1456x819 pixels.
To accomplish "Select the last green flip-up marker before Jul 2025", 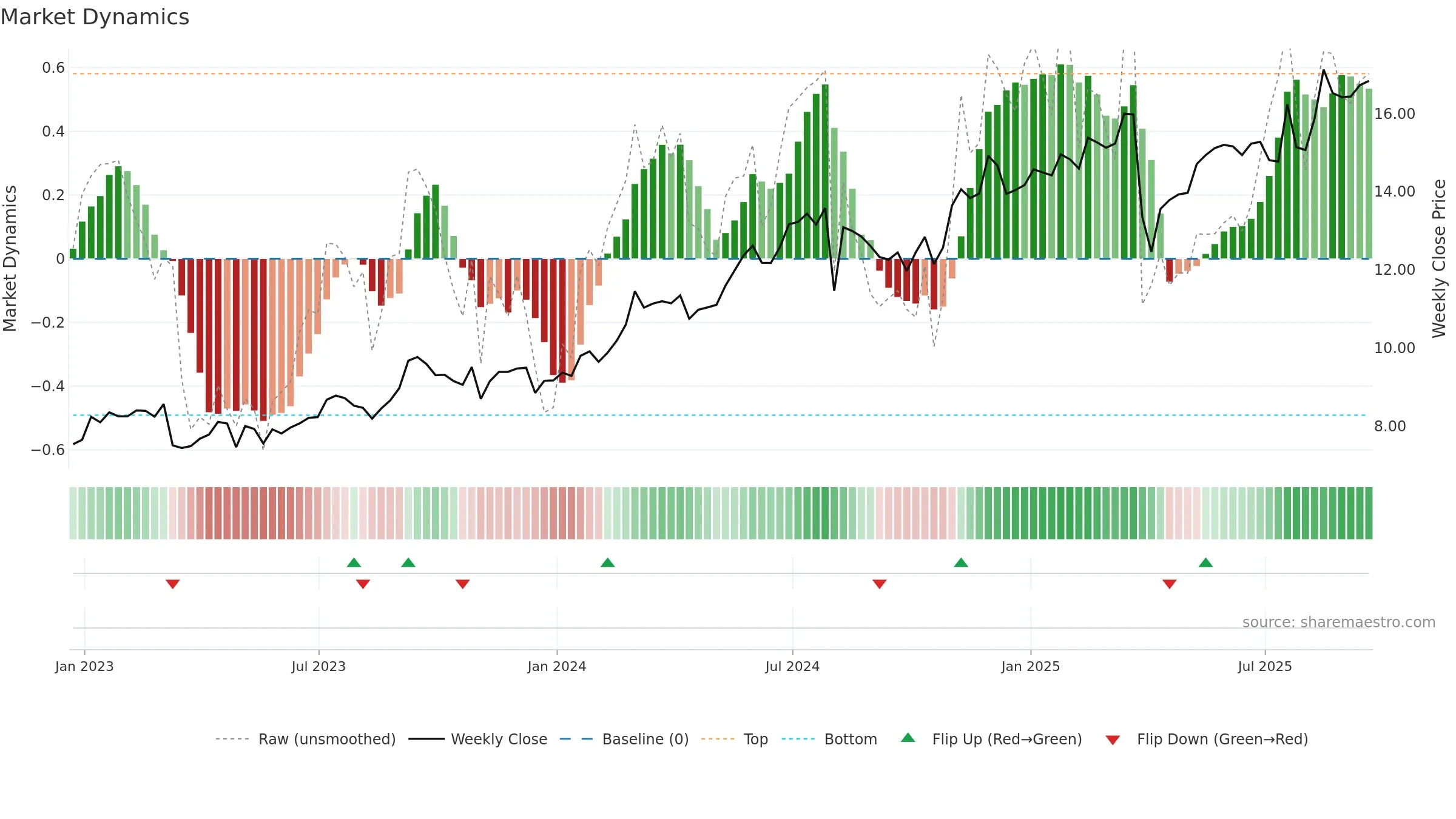I will point(1205,562).
